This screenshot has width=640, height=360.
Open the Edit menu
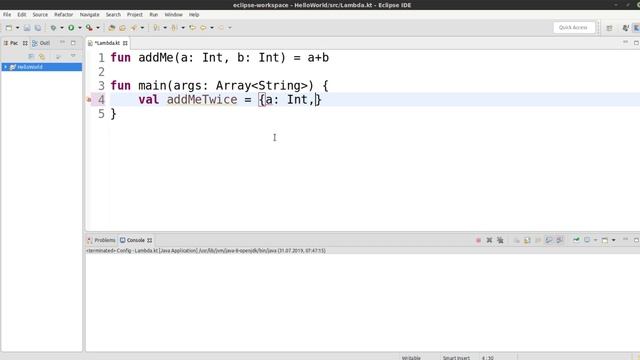click(22, 15)
